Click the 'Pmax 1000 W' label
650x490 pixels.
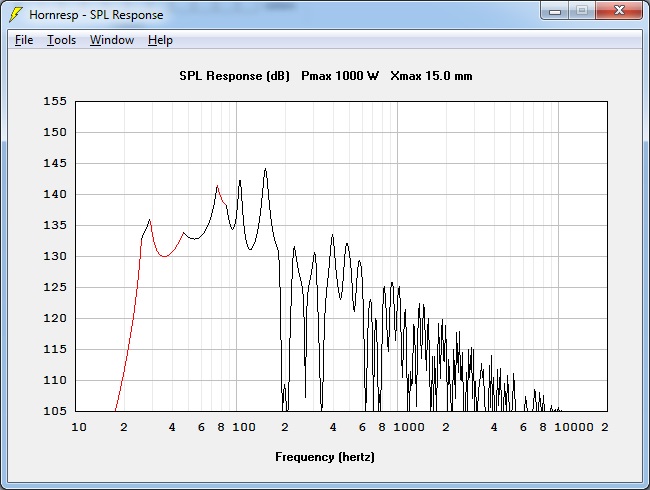pos(340,76)
